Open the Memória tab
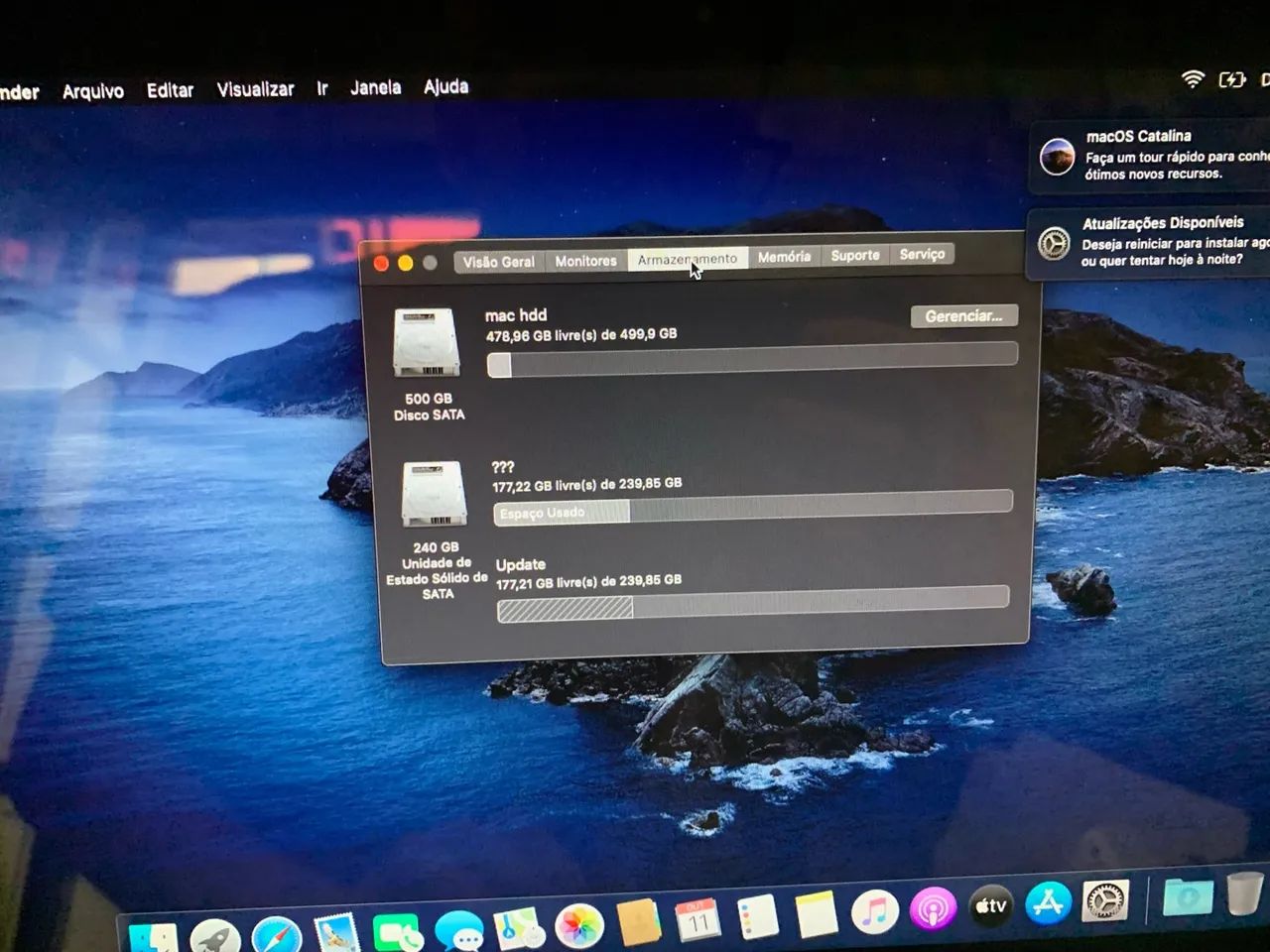Screen dimensions: 1270x952 point(784,257)
